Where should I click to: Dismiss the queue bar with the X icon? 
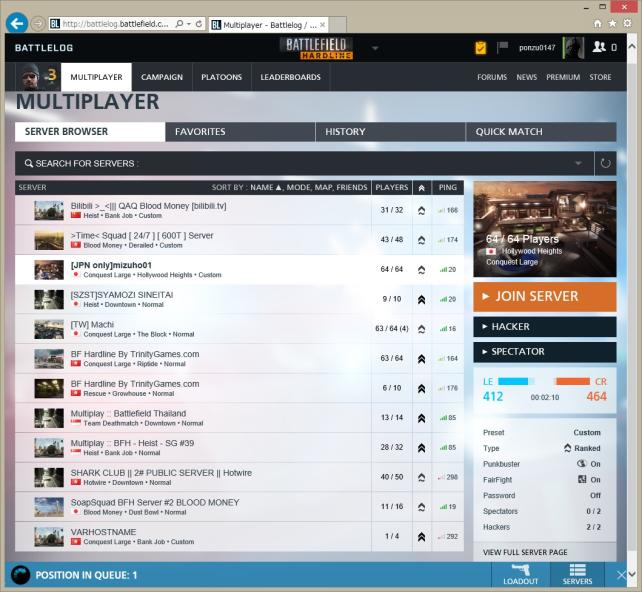pyautogui.click(x=621, y=575)
